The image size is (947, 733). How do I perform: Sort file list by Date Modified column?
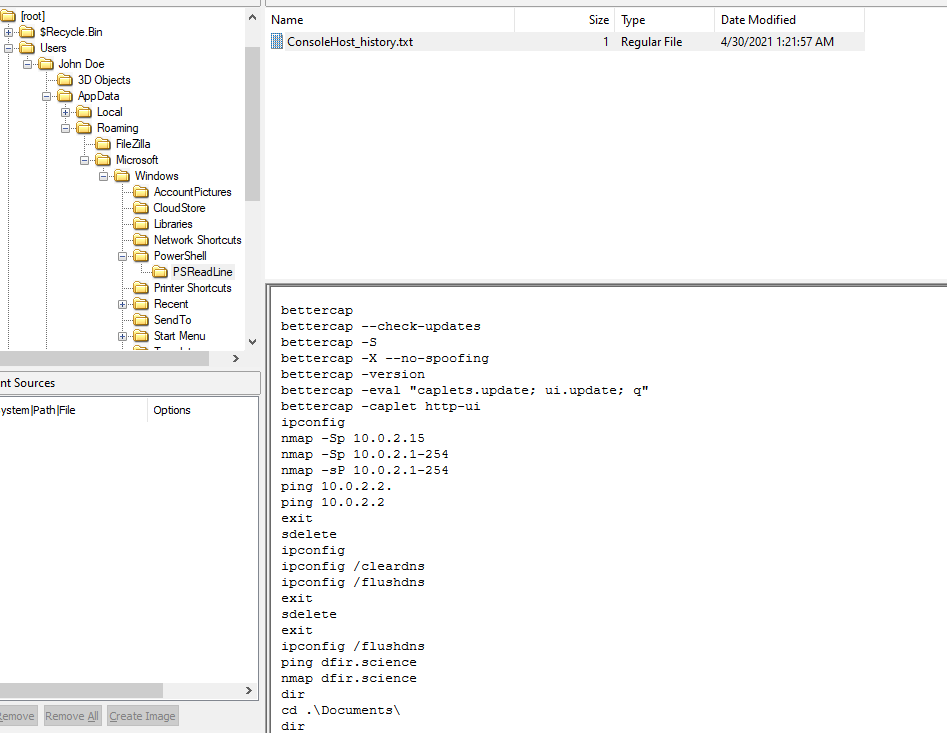759,20
